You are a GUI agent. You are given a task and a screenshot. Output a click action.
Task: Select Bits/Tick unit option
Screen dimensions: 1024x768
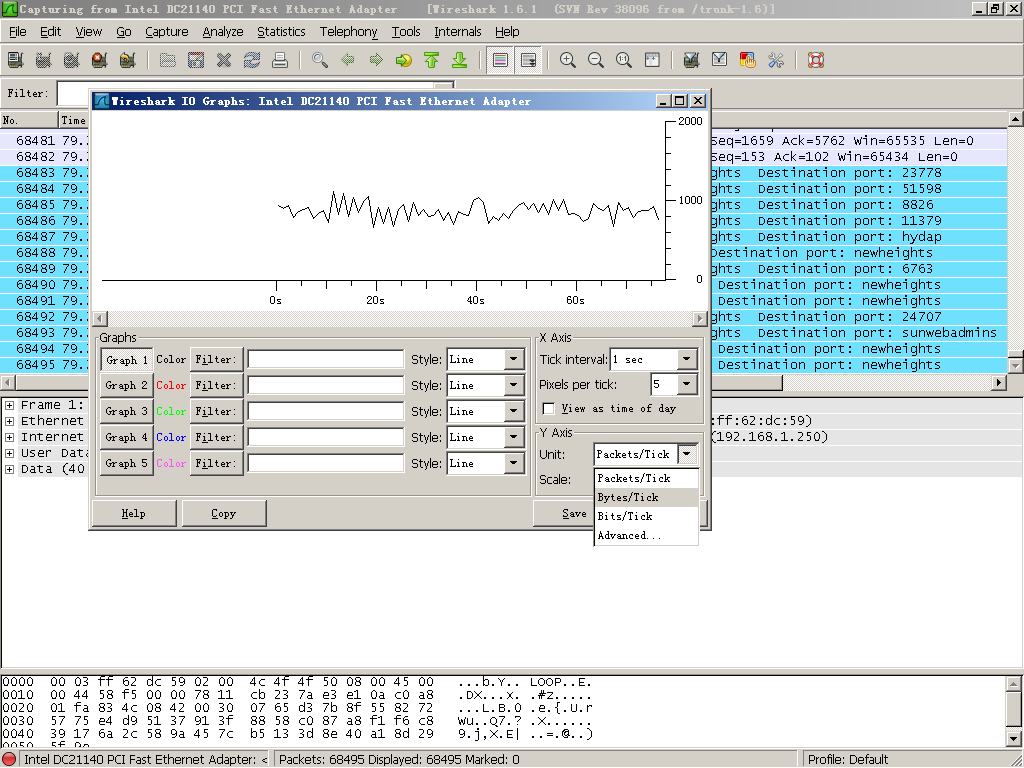pos(647,517)
